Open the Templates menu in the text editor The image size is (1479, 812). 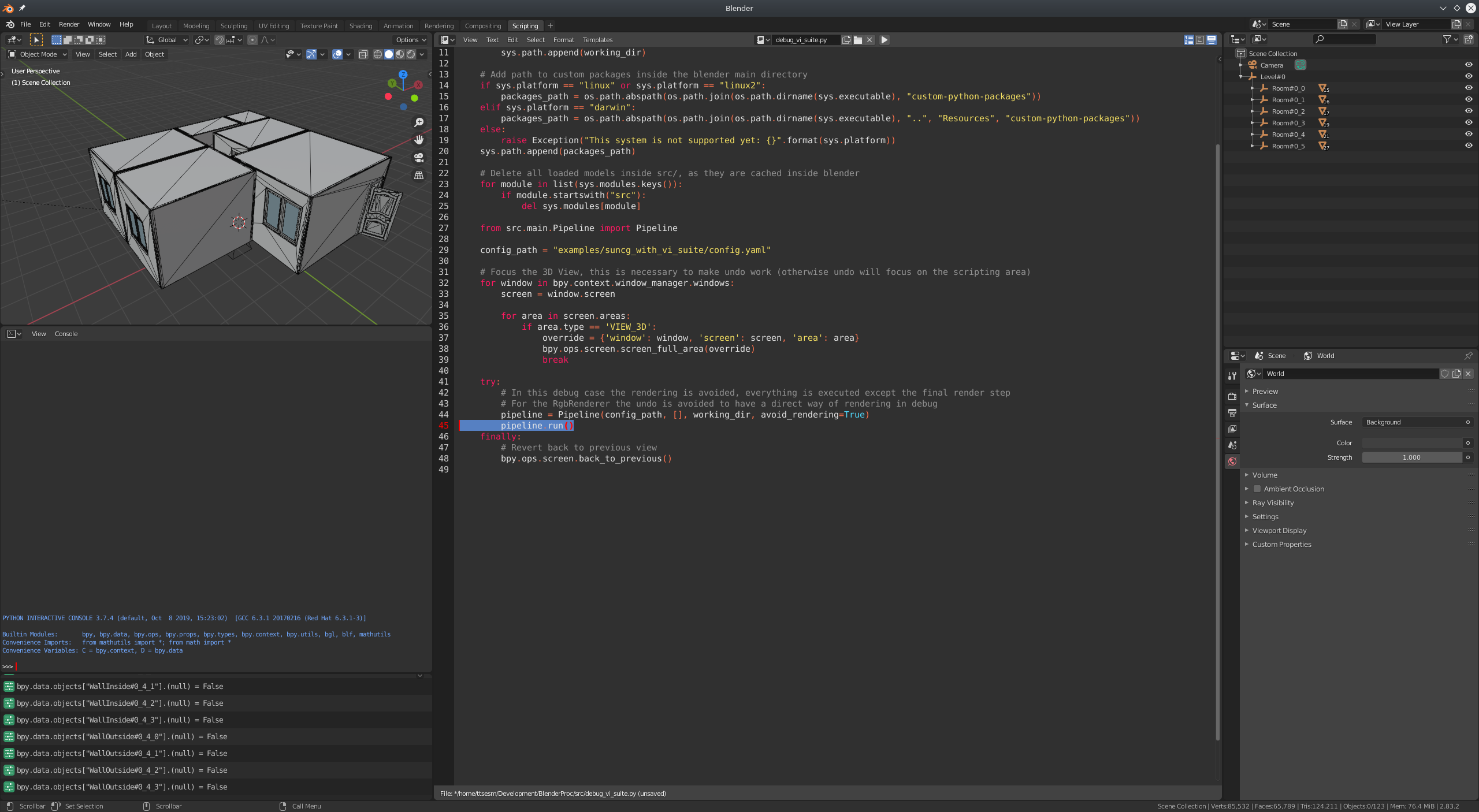click(x=597, y=40)
